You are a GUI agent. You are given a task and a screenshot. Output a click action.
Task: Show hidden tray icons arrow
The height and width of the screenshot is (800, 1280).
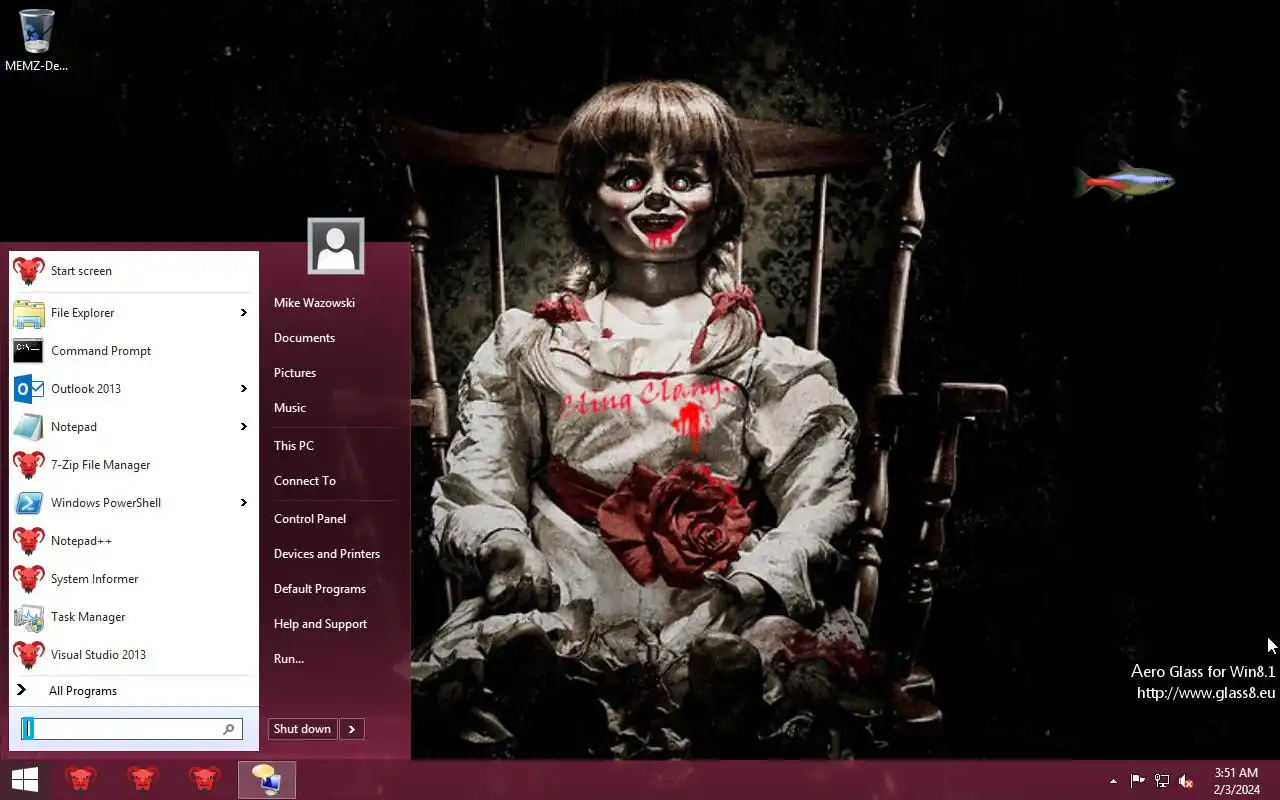(1113, 781)
